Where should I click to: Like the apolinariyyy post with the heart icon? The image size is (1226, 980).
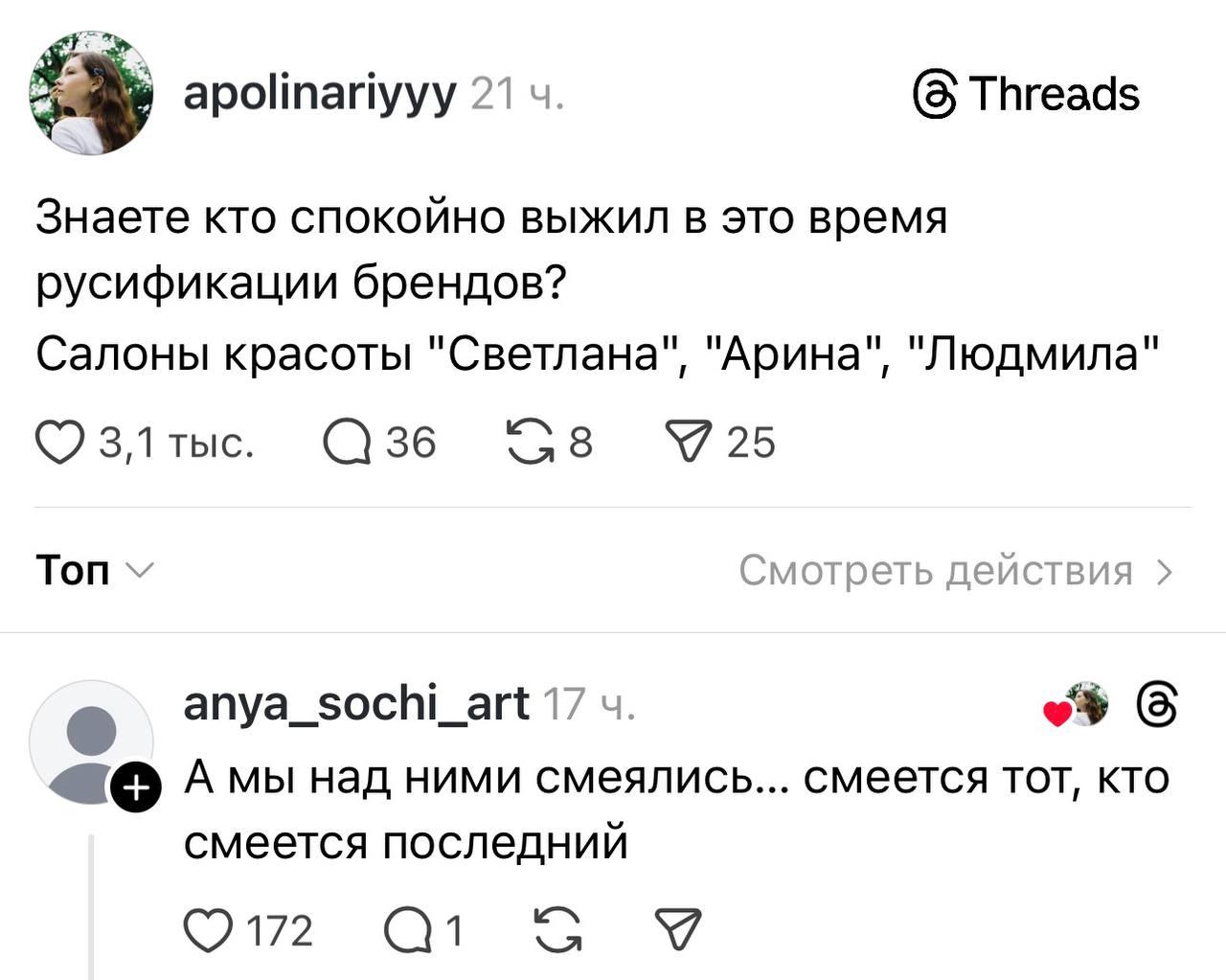pos(59,443)
